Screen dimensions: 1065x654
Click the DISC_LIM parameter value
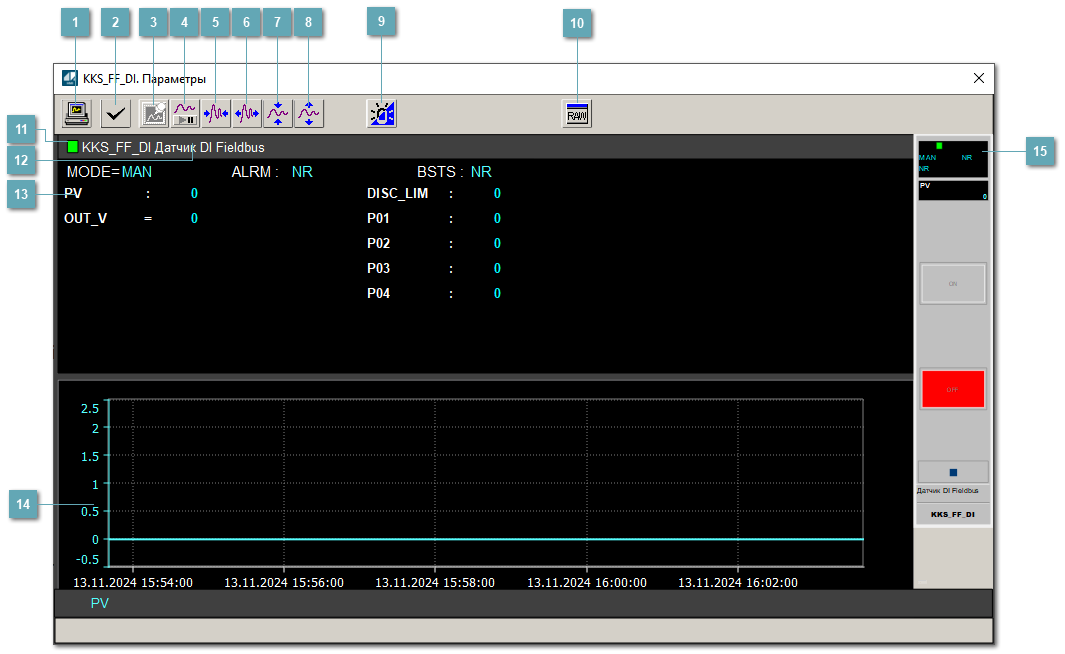[x=497, y=194]
